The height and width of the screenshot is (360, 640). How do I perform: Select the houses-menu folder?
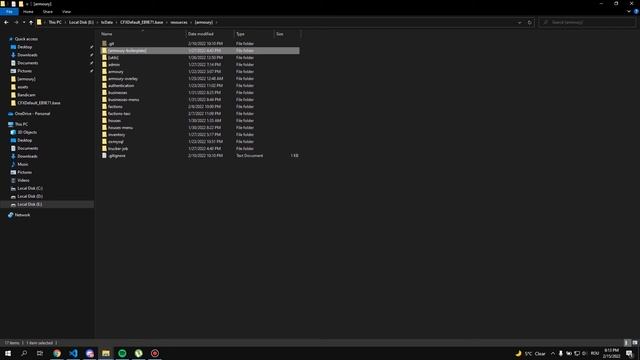point(200,127)
